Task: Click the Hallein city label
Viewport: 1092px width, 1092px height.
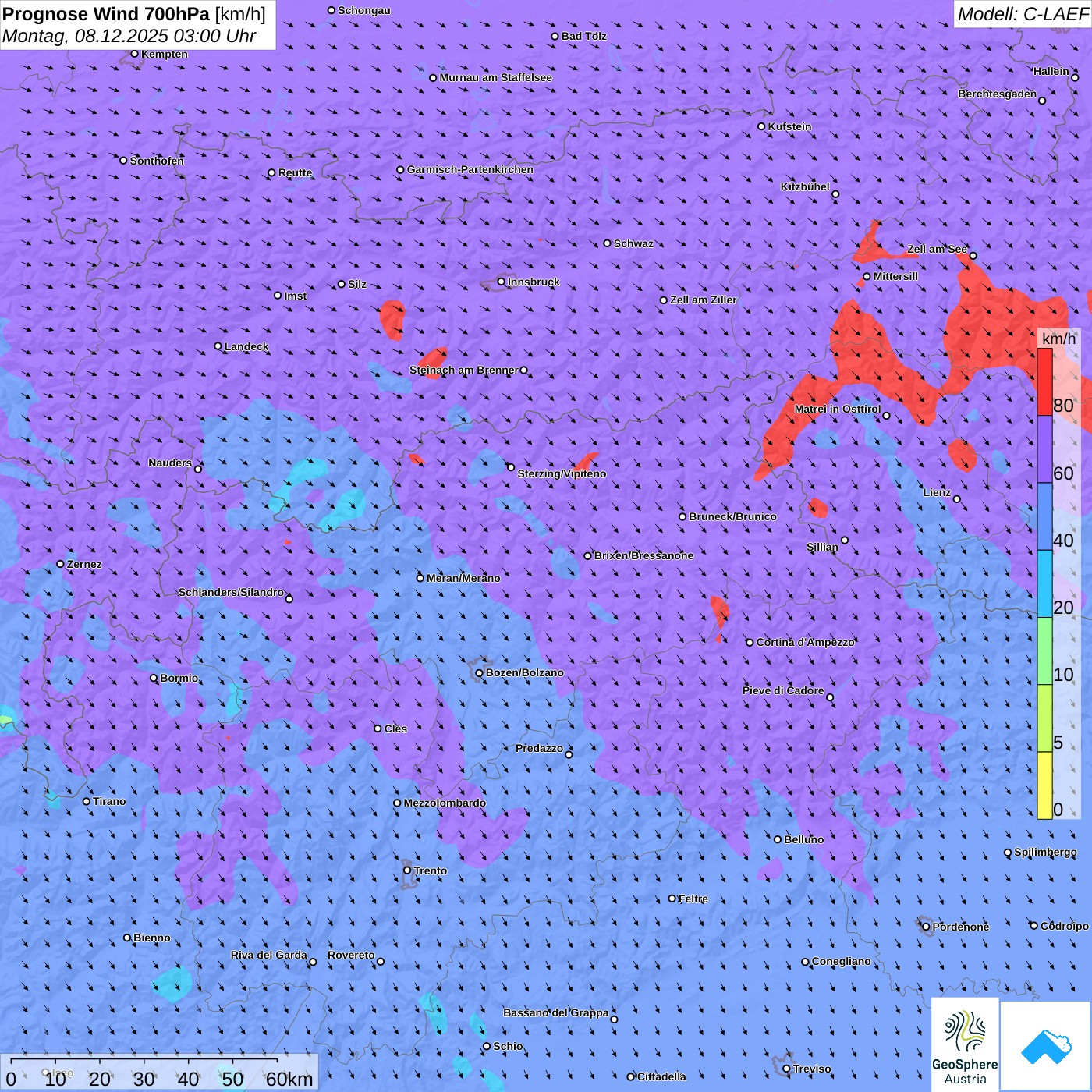Action: click(x=1051, y=71)
